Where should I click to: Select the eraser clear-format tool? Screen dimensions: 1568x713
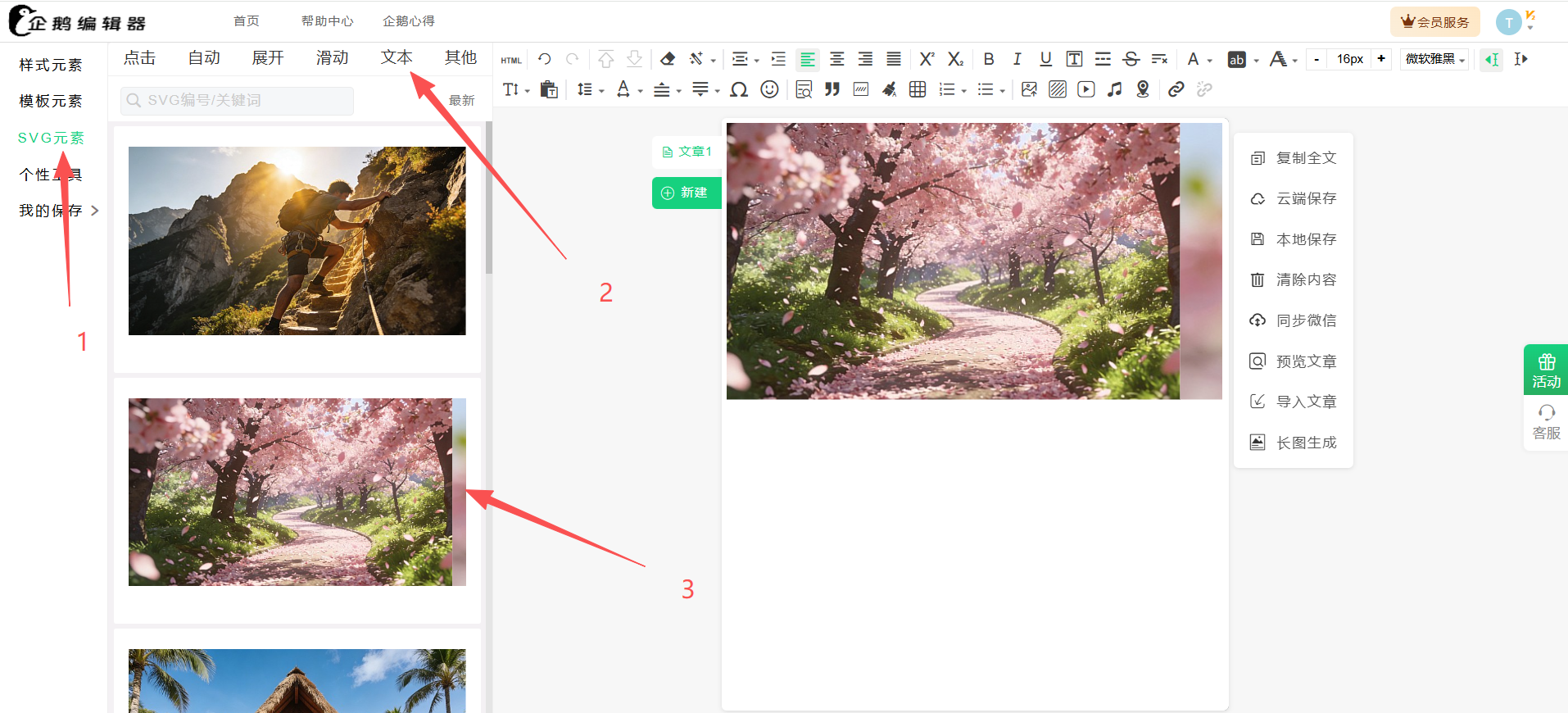pos(668,59)
